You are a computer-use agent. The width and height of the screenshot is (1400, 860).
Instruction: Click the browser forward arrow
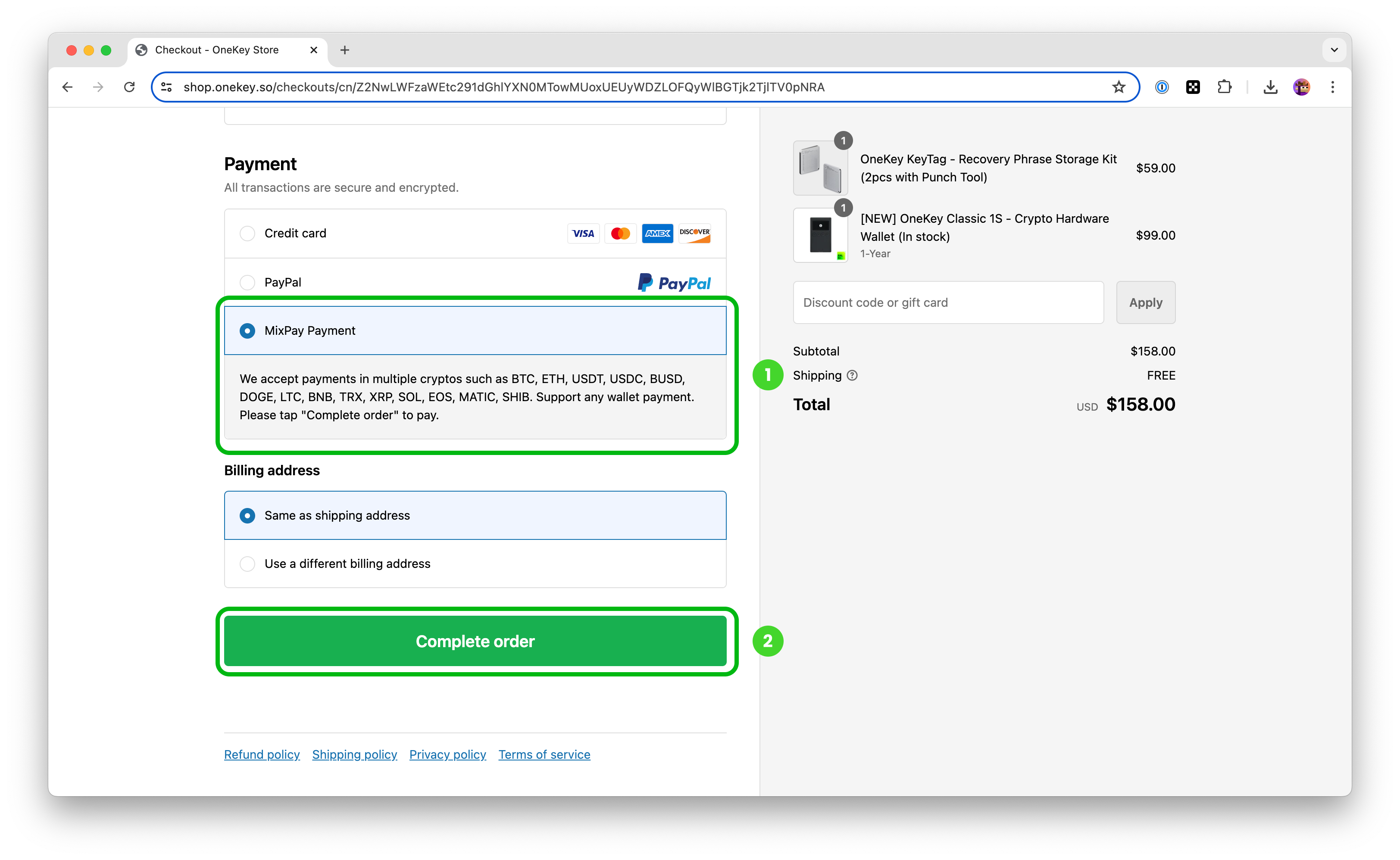(98, 87)
